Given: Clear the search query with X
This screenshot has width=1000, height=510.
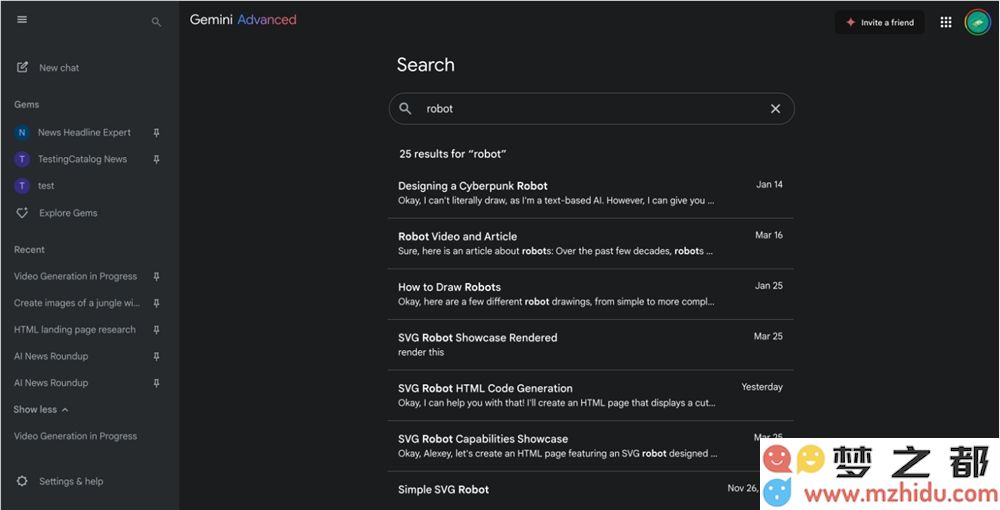Looking at the screenshot, I should [776, 109].
